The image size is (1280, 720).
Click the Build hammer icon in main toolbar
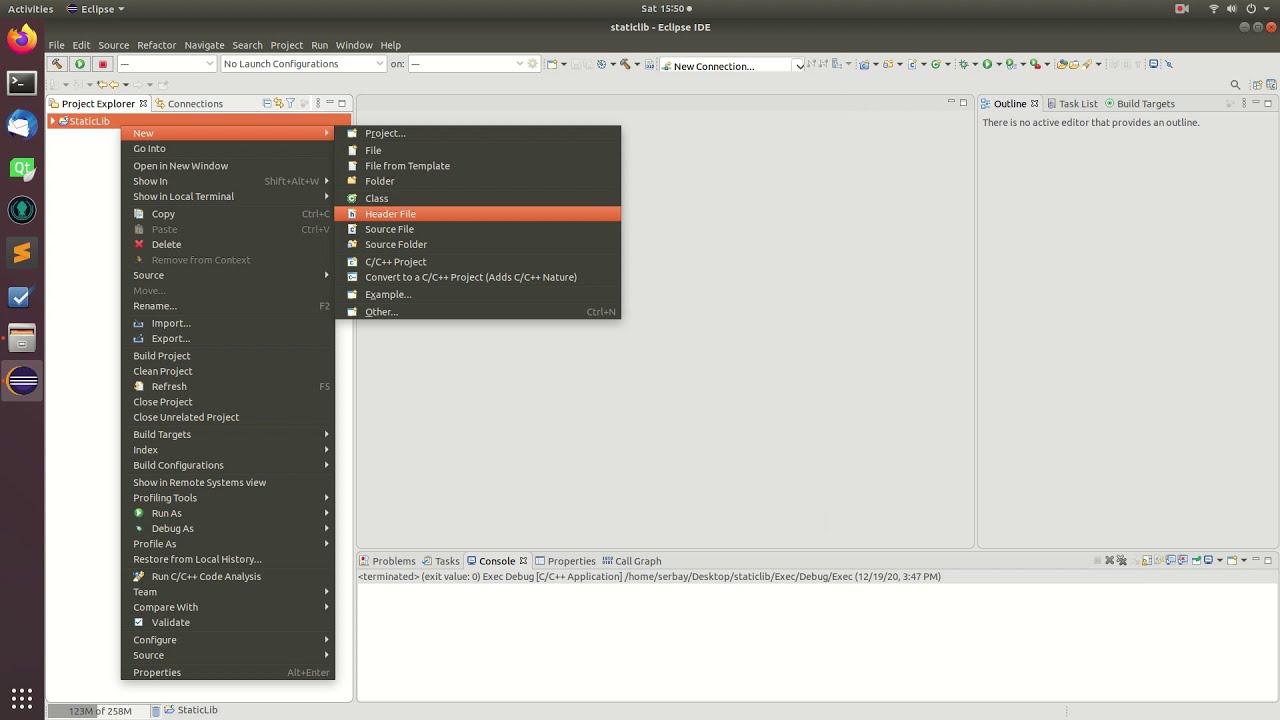click(x=626, y=64)
